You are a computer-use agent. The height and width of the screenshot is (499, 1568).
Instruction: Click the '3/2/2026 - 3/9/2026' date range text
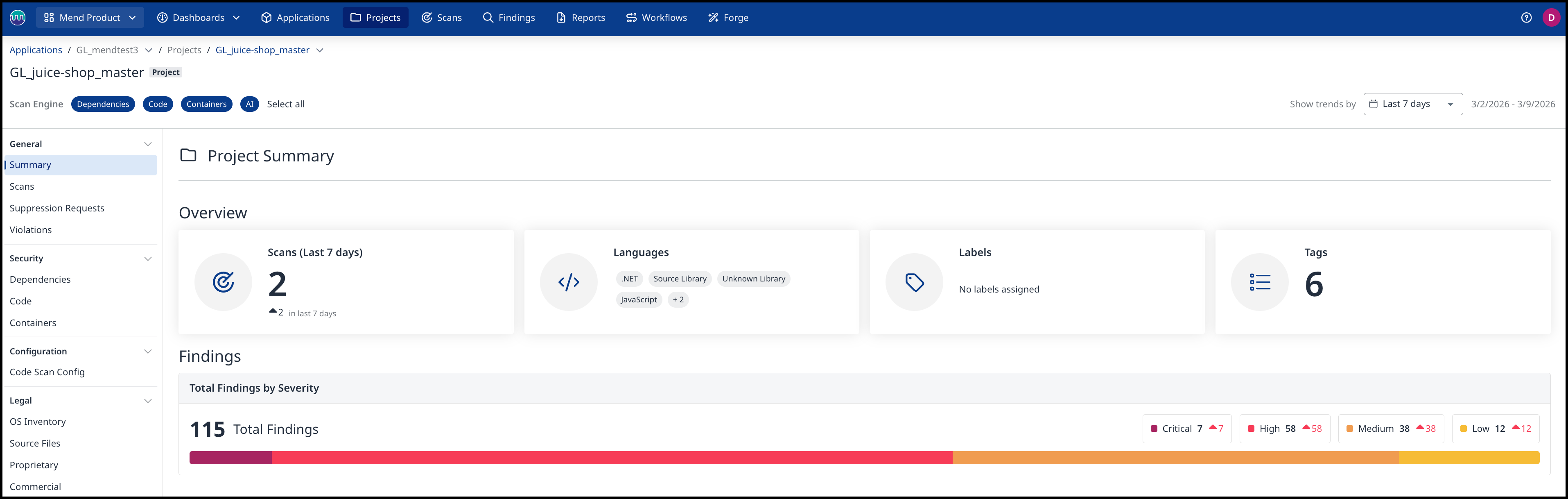[x=1513, y=104]
